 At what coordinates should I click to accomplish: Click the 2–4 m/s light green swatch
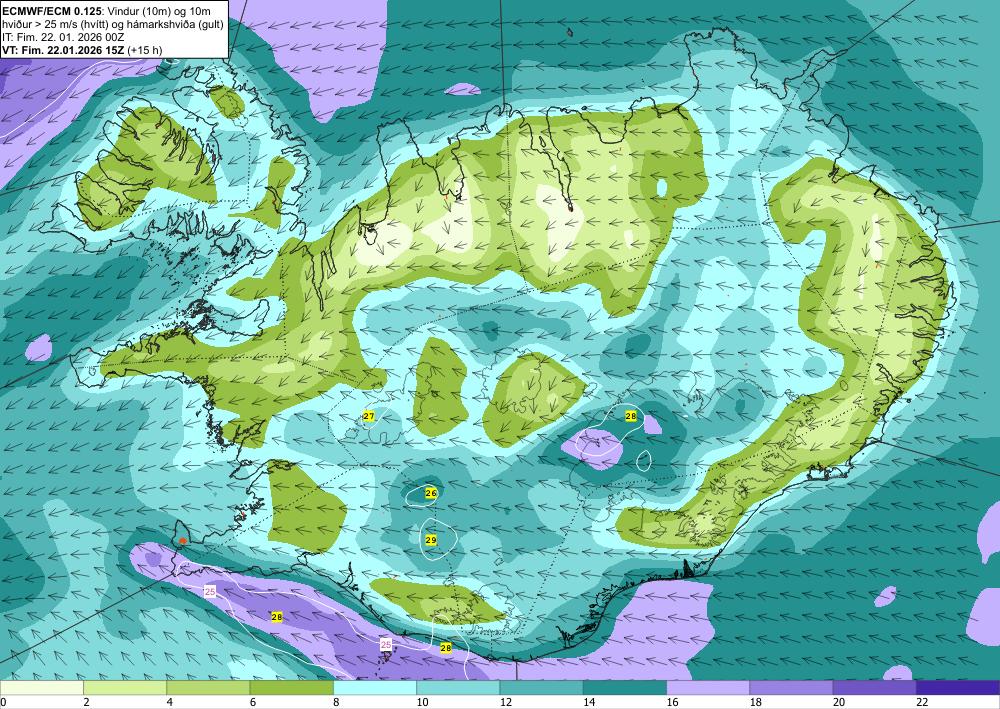pos(125,688)
